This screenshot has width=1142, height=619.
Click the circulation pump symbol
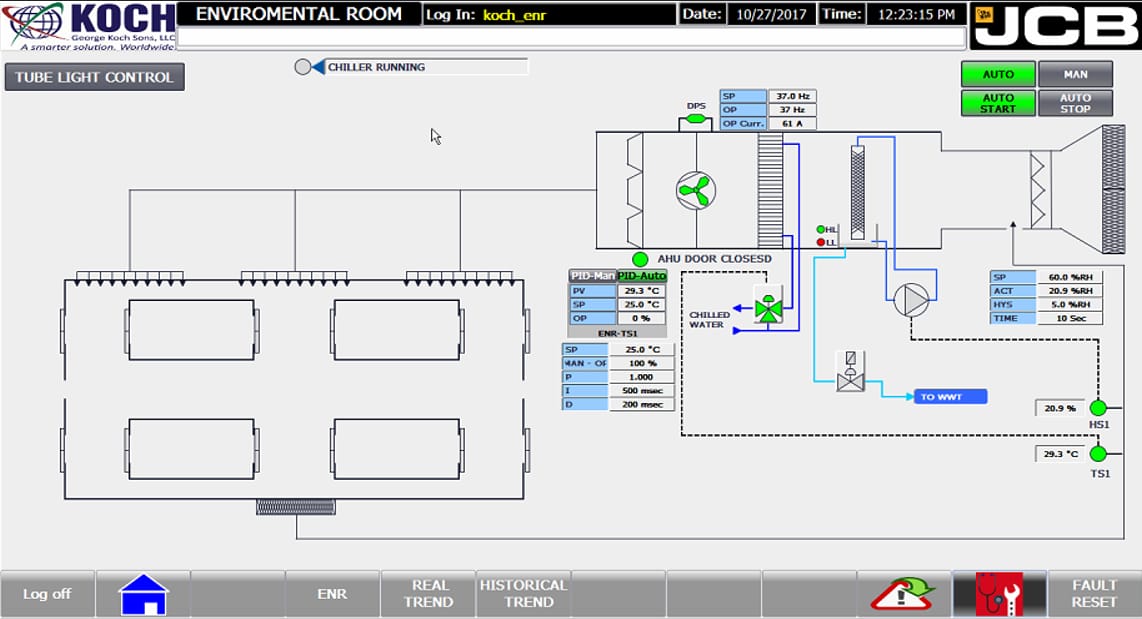(x=911, y=299)
